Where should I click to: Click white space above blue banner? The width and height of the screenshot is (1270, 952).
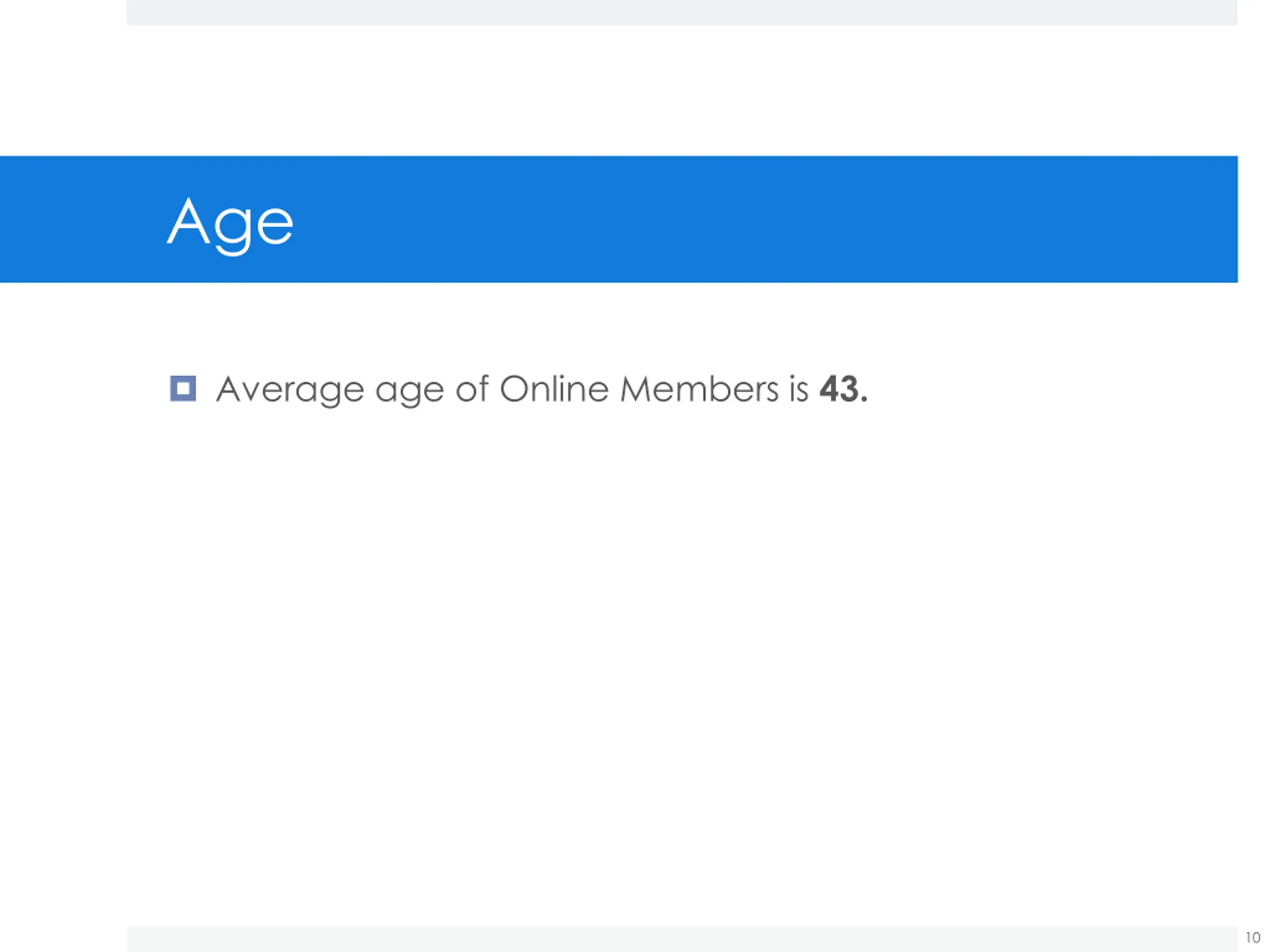click(632, 92)
